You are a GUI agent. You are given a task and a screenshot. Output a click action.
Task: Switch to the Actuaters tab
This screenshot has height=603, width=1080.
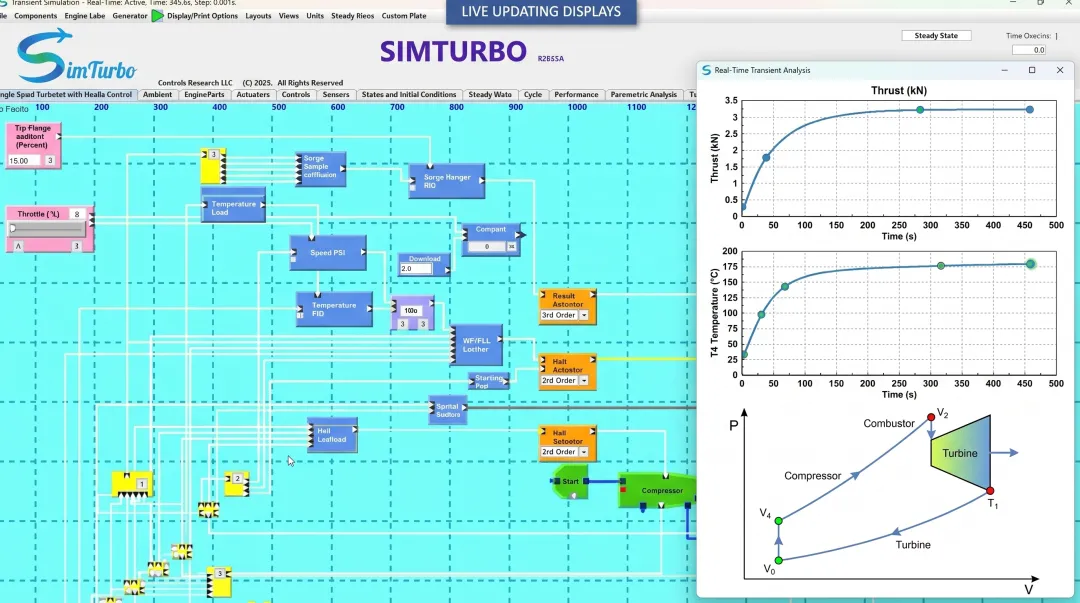(253, 94)
